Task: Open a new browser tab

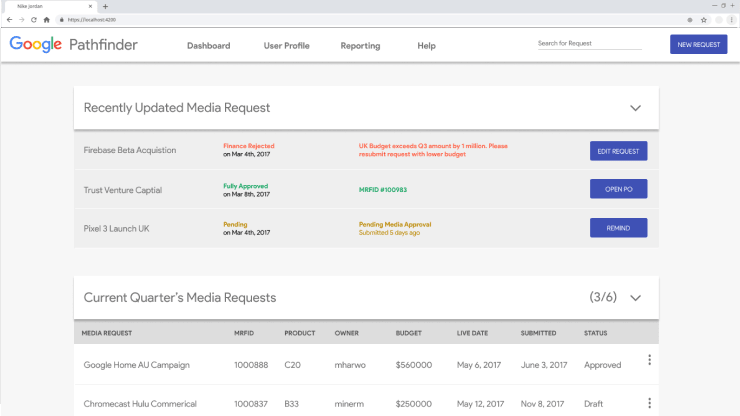Action: point(105,7)
